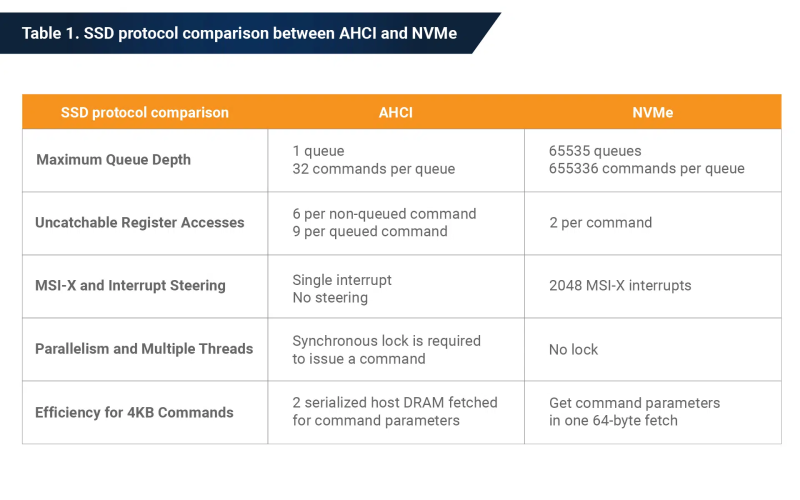Select the 65535 queues cell text
This screenshot has width=800, height=500.
[x=595, y=151]
